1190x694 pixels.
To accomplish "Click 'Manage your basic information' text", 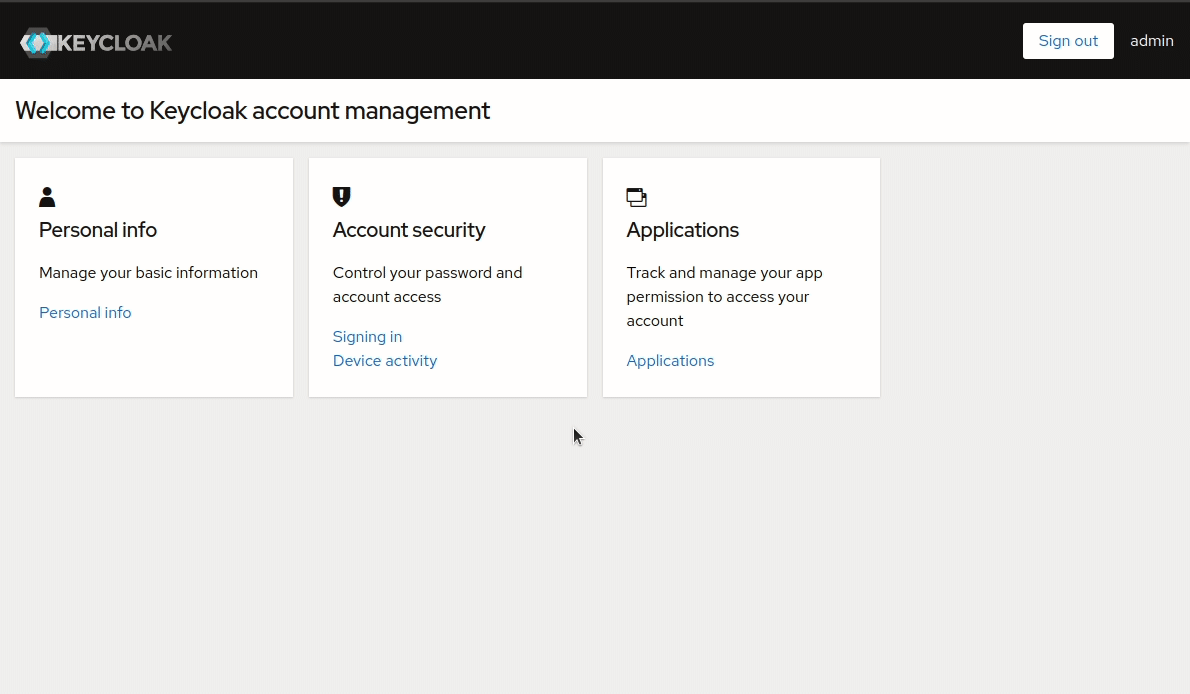I will coord(148,273).
